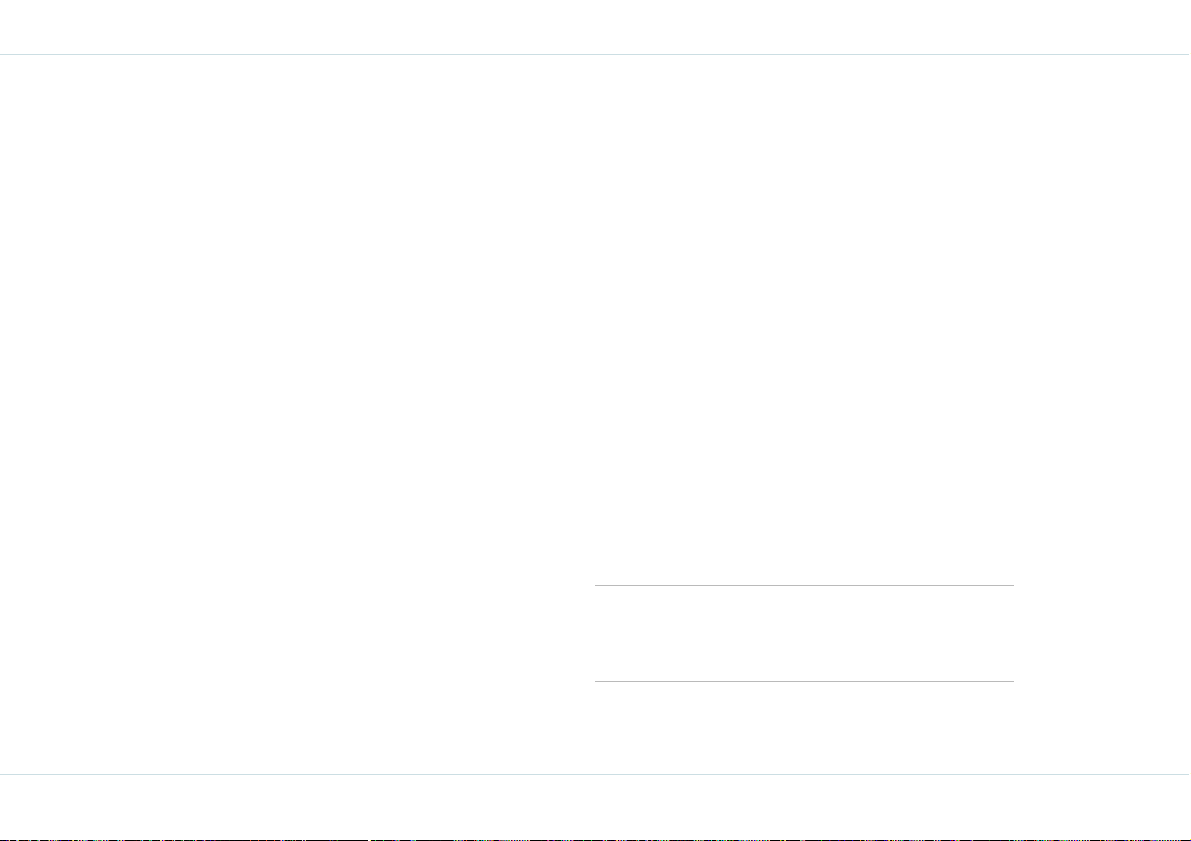The height and width of the screenshot is (841, 1191).
Task: Click the blank footer area below the separator
Action: (x=596, y=806)
